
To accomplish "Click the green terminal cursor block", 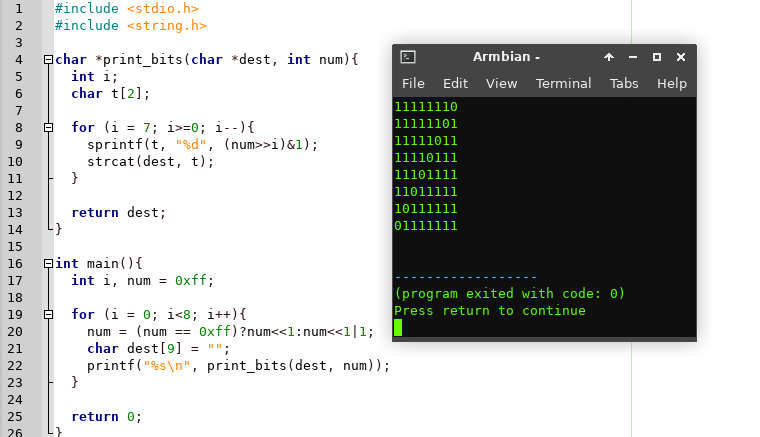I will pos(398,328).
